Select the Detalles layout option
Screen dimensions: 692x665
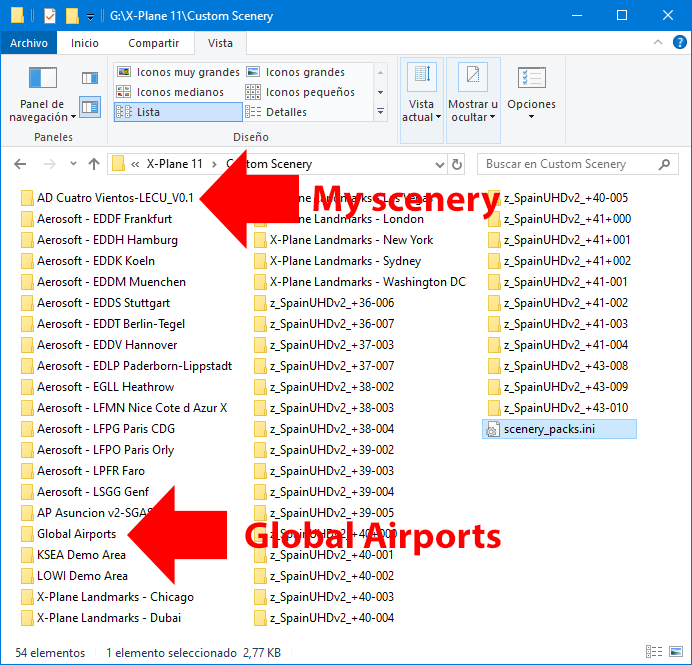276,112
